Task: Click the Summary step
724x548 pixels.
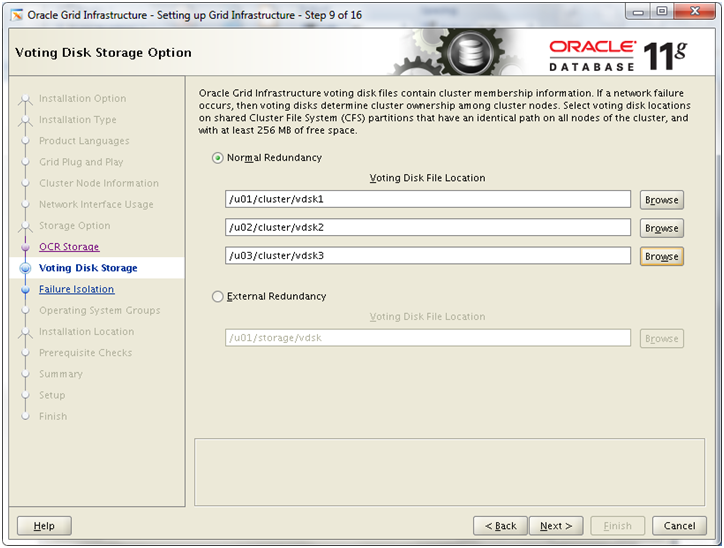Action: (x=60, y=374)
